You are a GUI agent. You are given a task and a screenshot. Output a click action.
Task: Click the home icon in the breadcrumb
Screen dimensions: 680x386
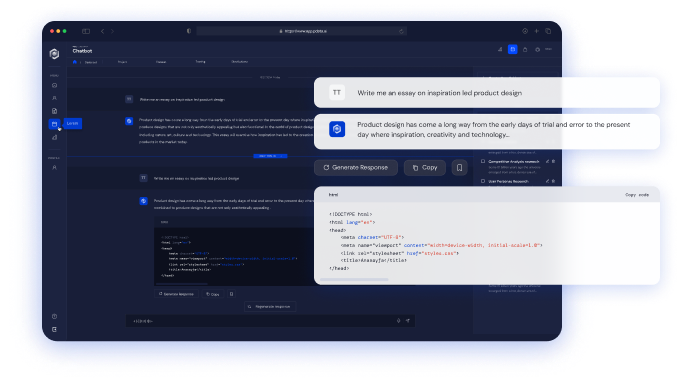pyautogui.click(x=75, y=62)
